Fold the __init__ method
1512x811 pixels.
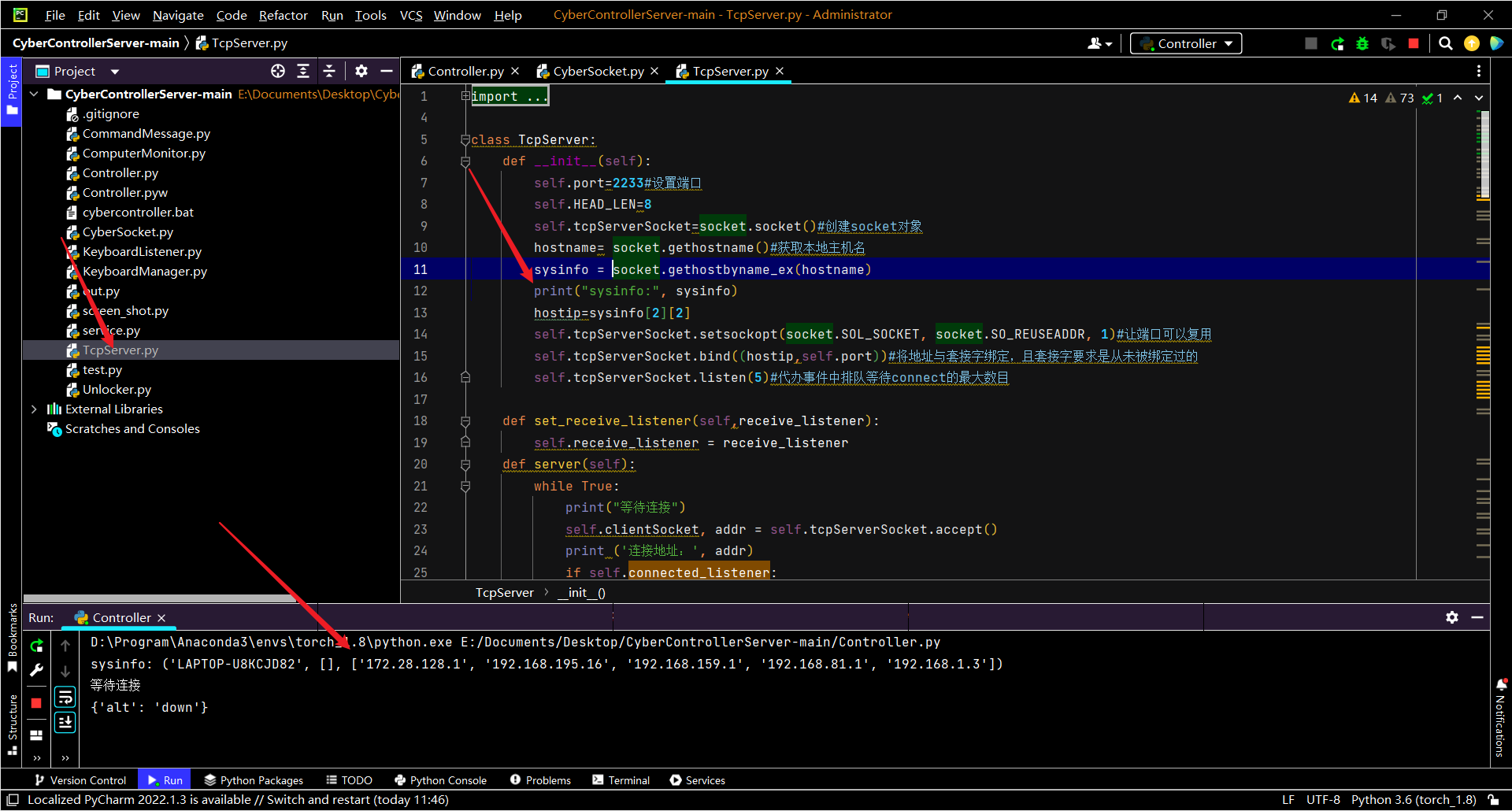tap(465, 161)
